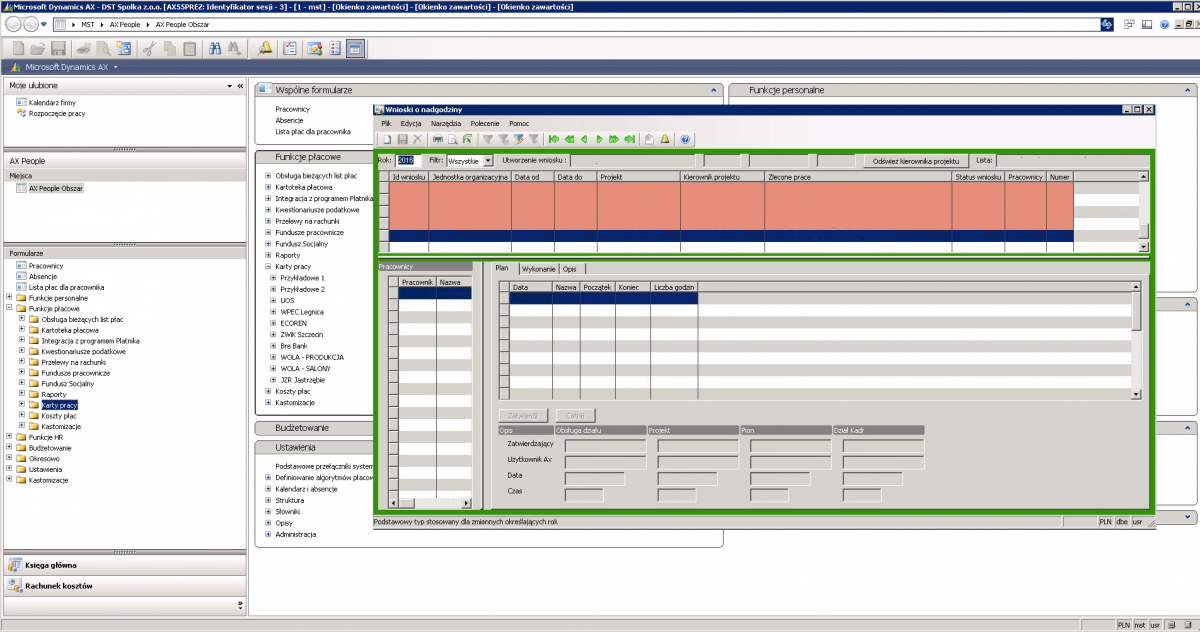Screen dimensions: 1200x632
Task: Click the New record icon in Wnioski toolbar
Action: (x=385, y=140)
